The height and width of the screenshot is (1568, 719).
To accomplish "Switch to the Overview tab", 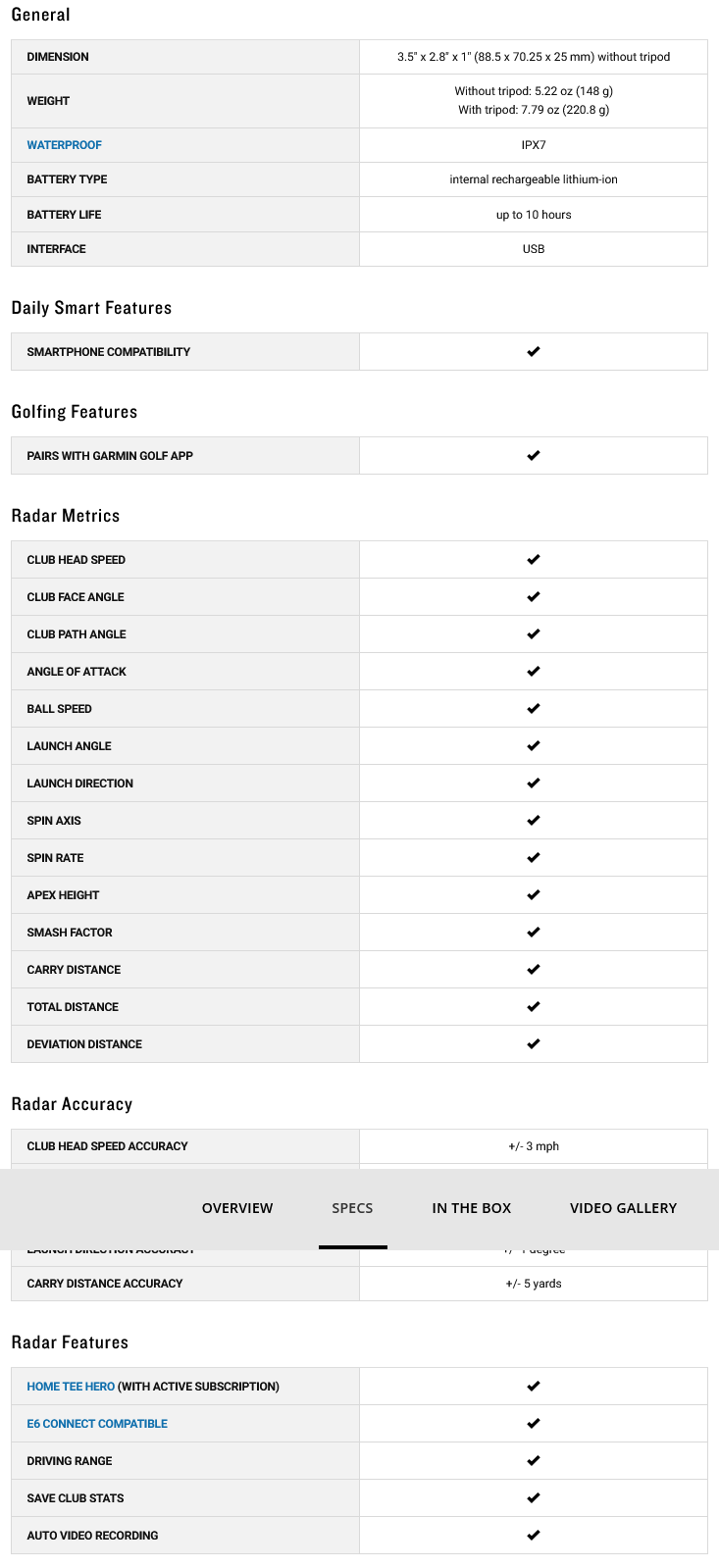I will 237,1208.
